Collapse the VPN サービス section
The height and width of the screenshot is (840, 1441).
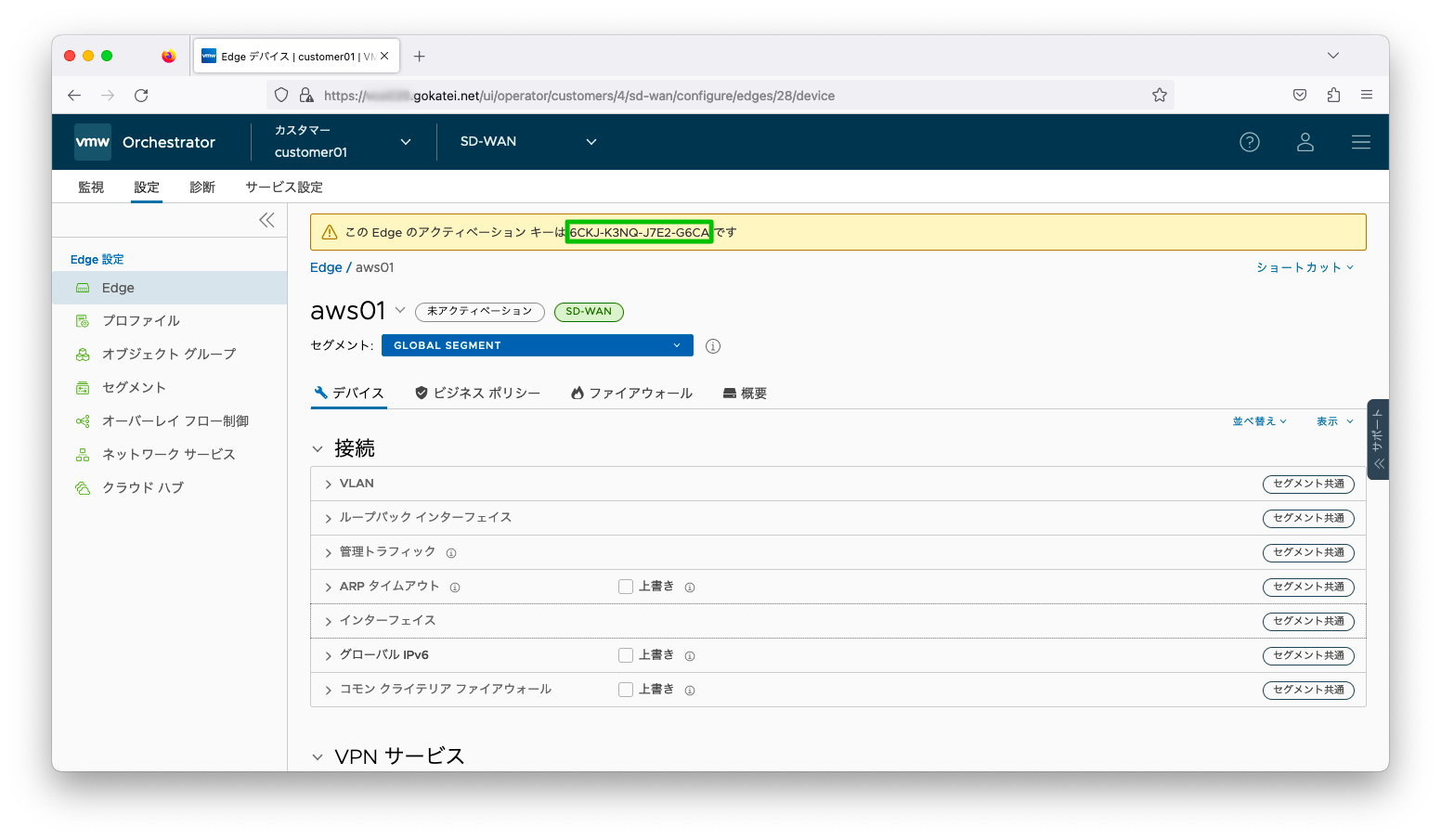coord(318,757)
